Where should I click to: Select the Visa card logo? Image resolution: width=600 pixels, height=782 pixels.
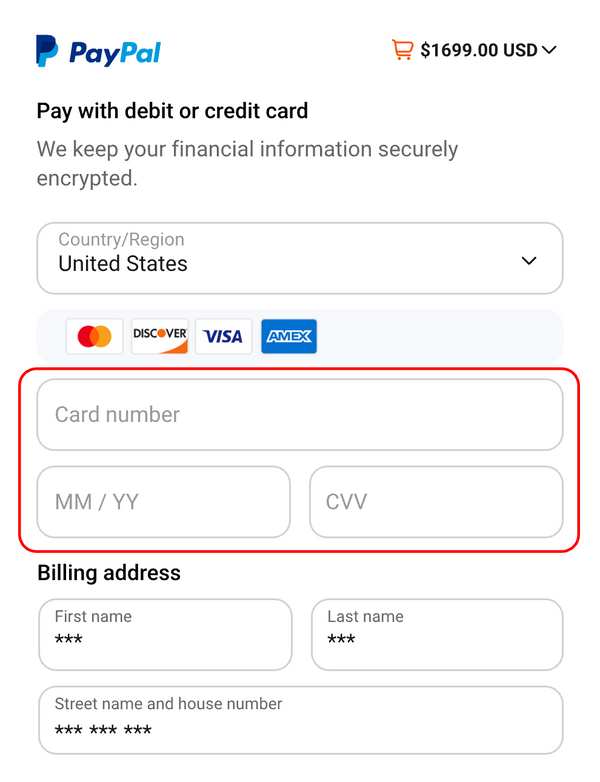224,336
